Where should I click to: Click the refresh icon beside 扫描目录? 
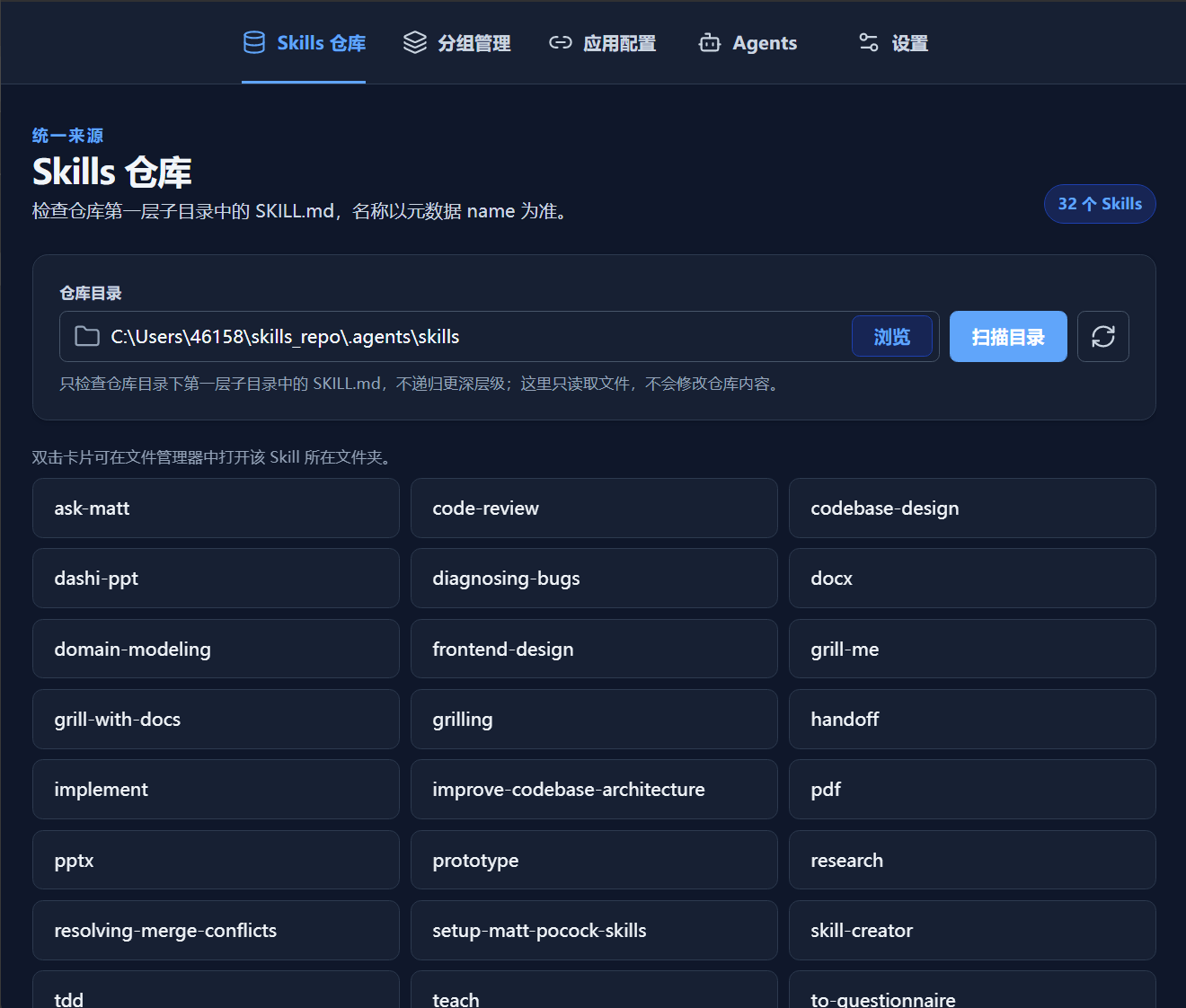(1102, 337)
